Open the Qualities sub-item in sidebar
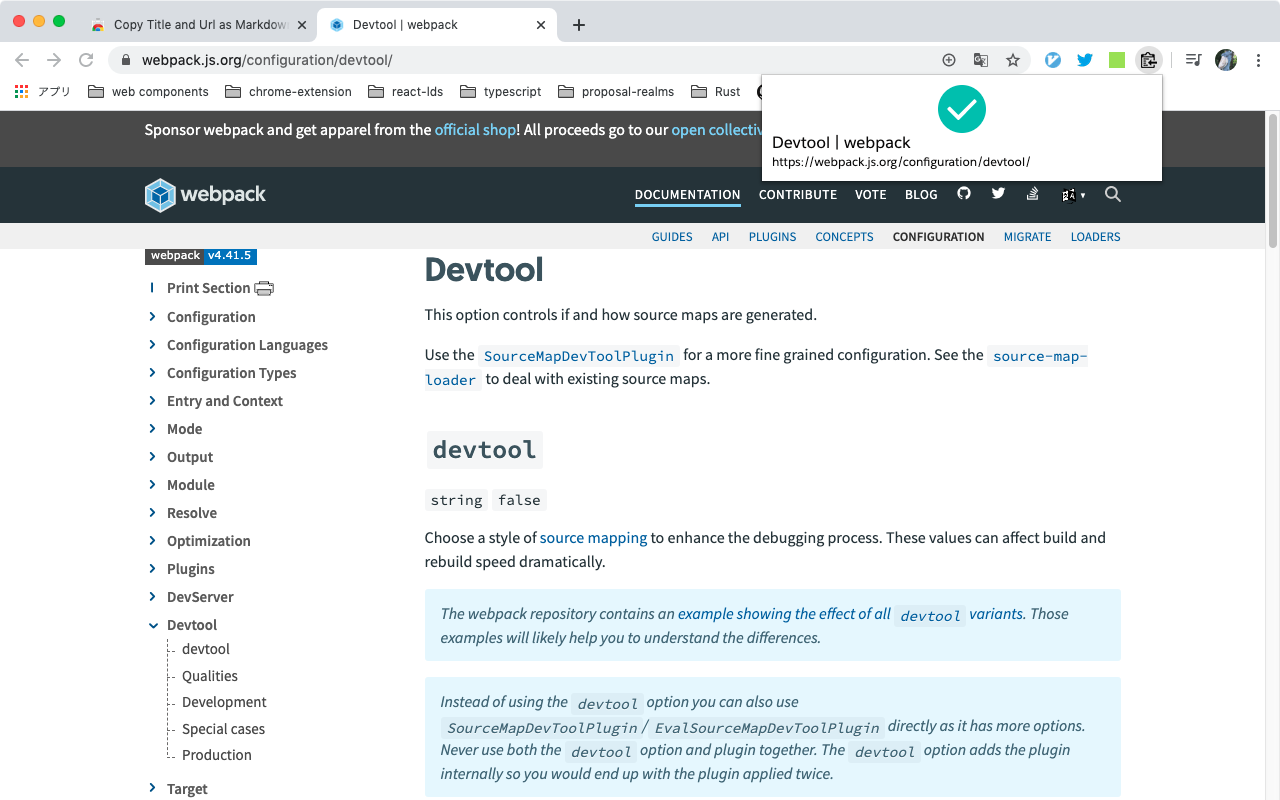Viewport: 1280px width, 800px height. point(210,676)
